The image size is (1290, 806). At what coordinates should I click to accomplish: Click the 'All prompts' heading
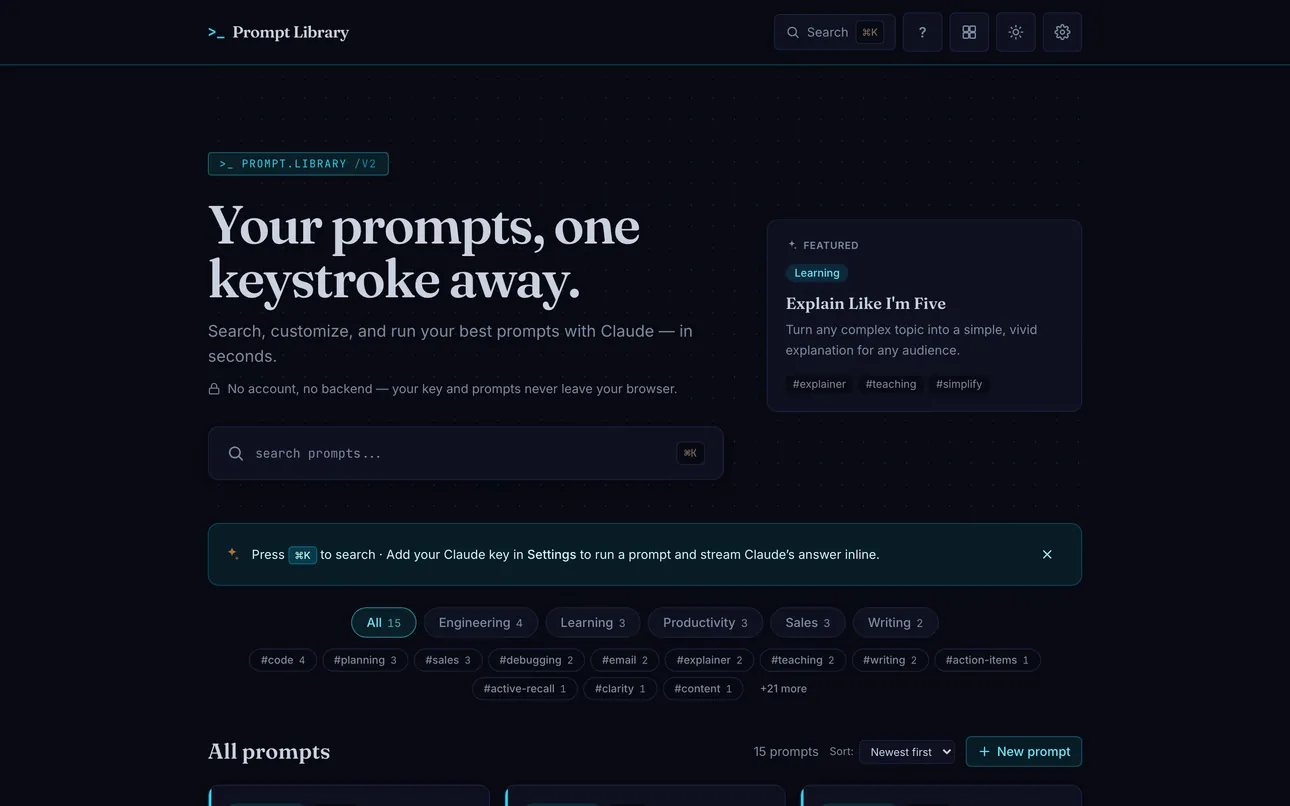pyautogui.click(x=269, y=752)
